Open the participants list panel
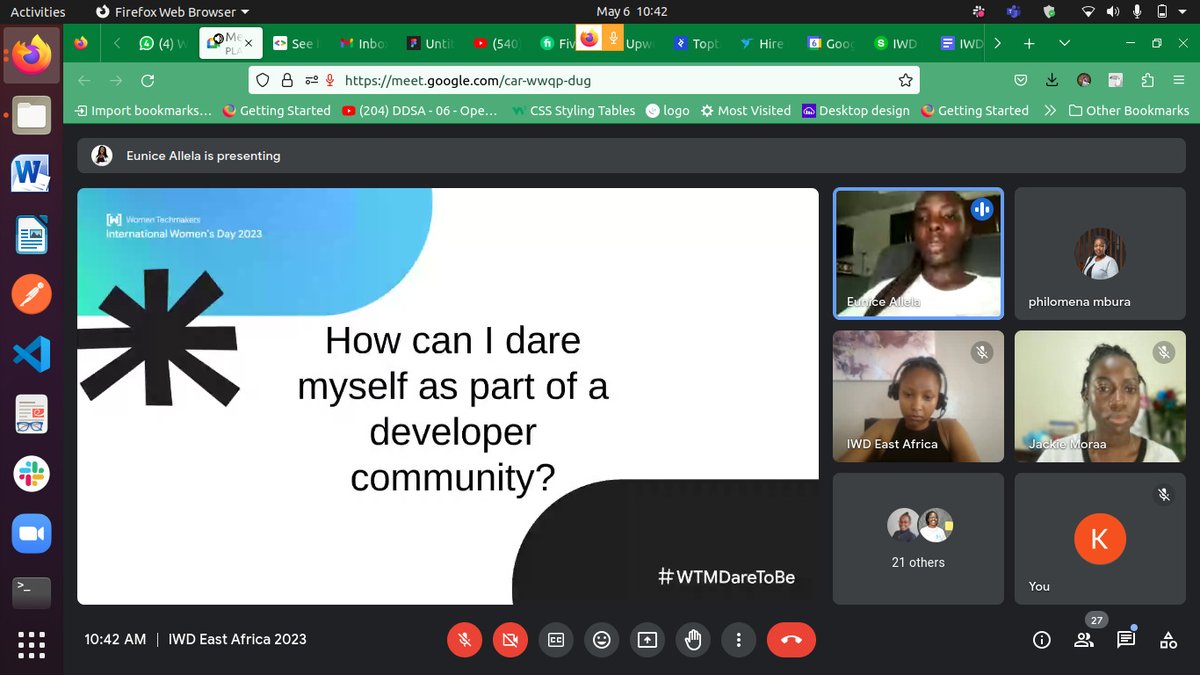Viewport: 1200px width, 675px height. tap(1083, 639)
